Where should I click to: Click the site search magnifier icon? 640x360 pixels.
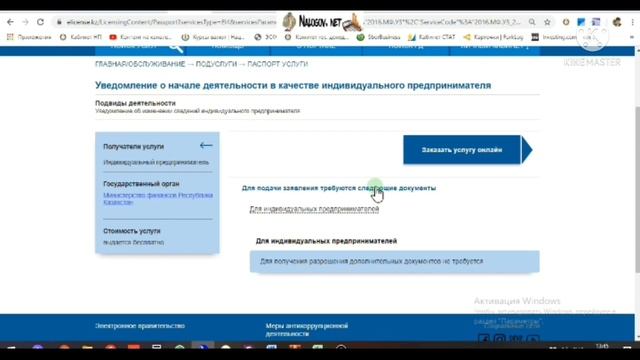tap(176, 48)
